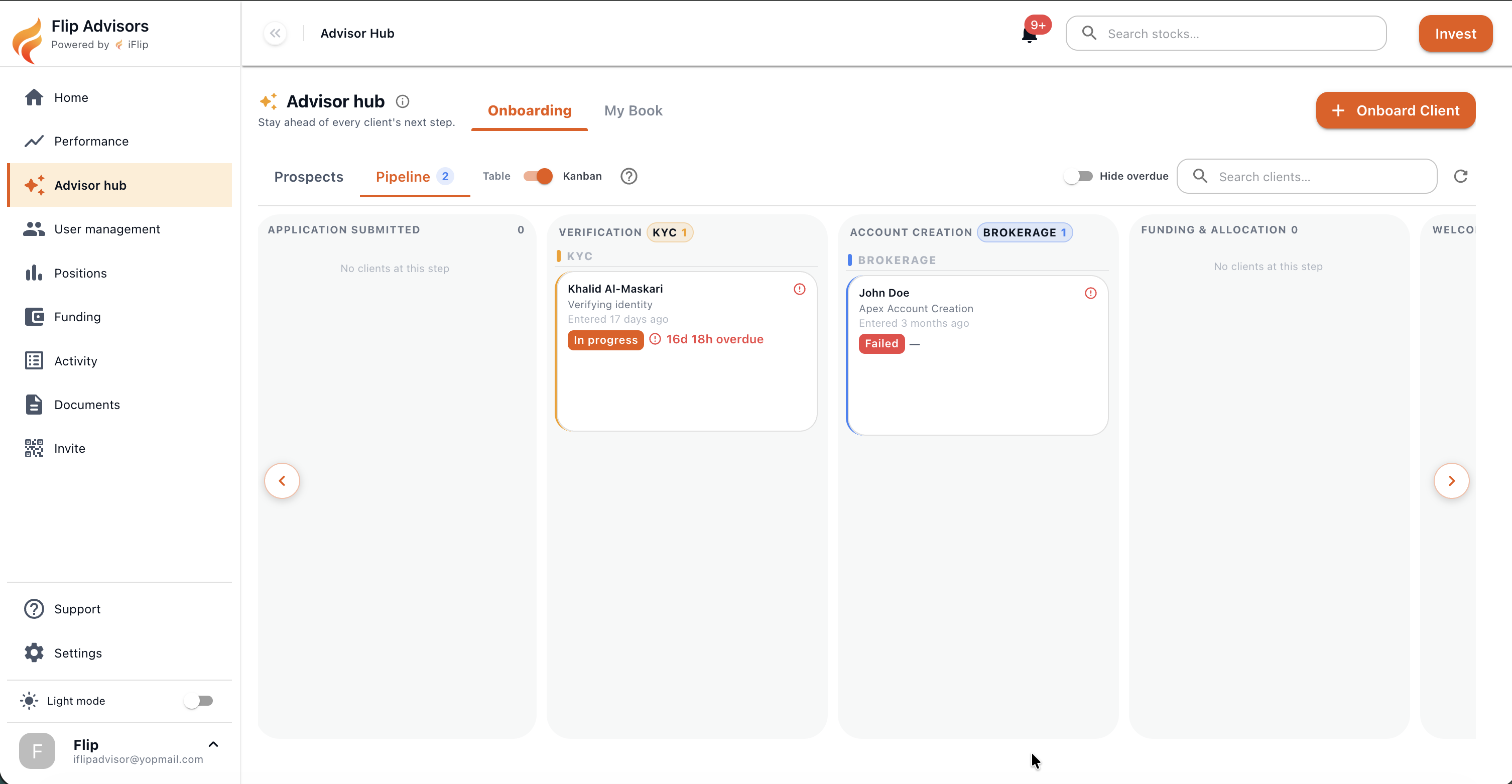The image size is (1512, 784).
Task: Click the user avatar letter F
Action: pyautogui.click(x=37, y=750)
